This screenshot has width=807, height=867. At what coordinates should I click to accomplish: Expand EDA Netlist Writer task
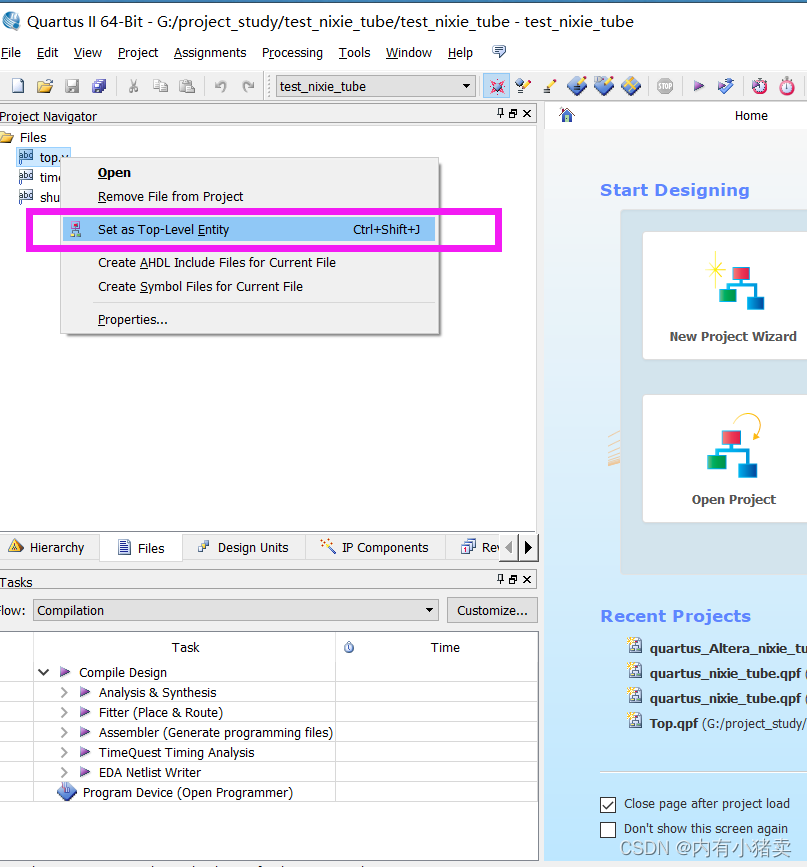64,772
